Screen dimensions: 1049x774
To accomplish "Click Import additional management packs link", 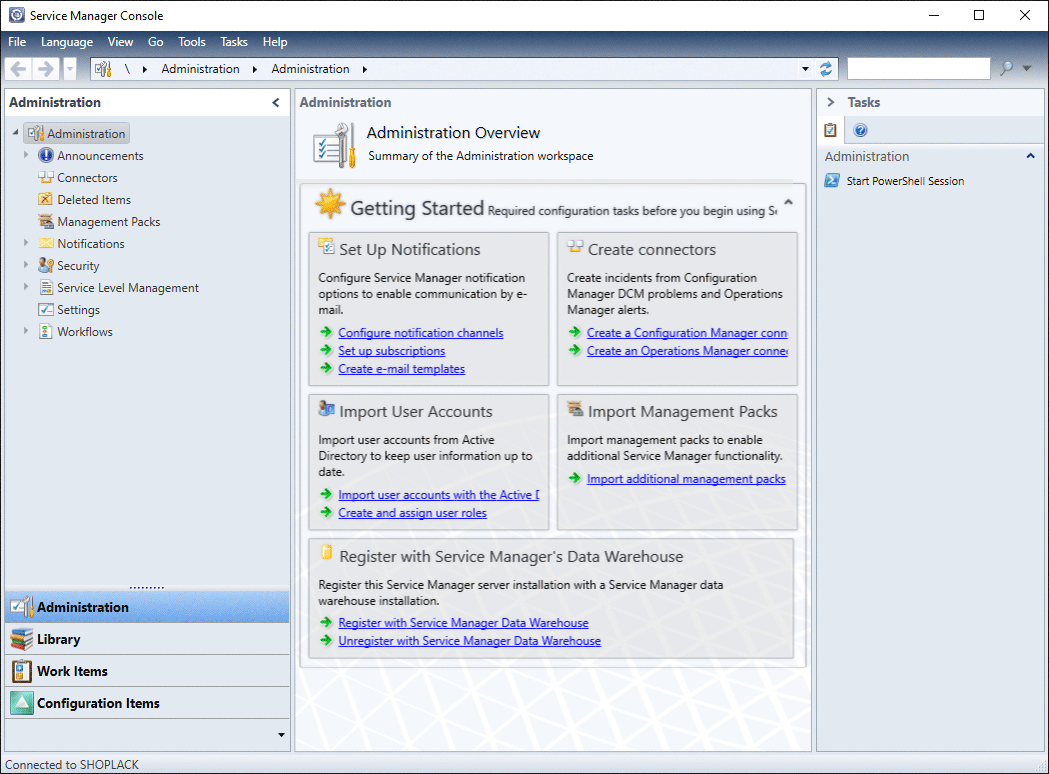I will pyautogui.click(x=686, y=478).
